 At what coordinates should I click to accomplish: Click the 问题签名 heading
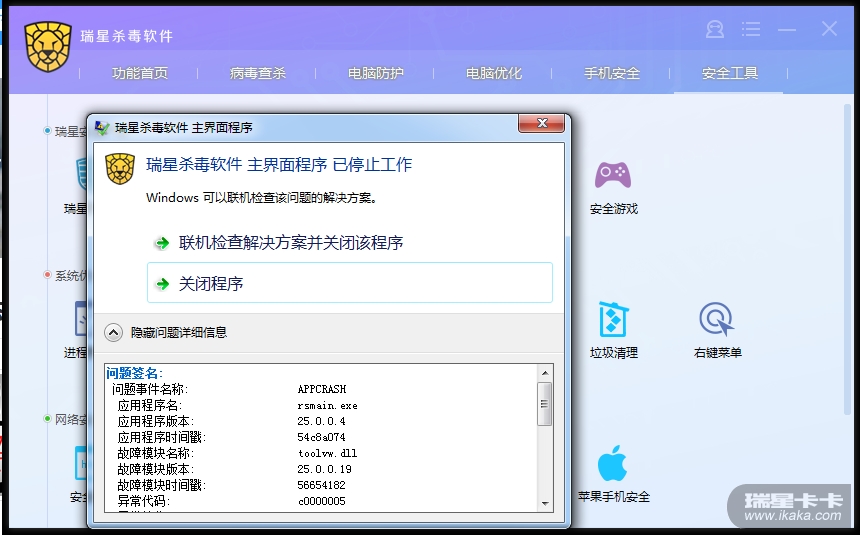point(134,373)
